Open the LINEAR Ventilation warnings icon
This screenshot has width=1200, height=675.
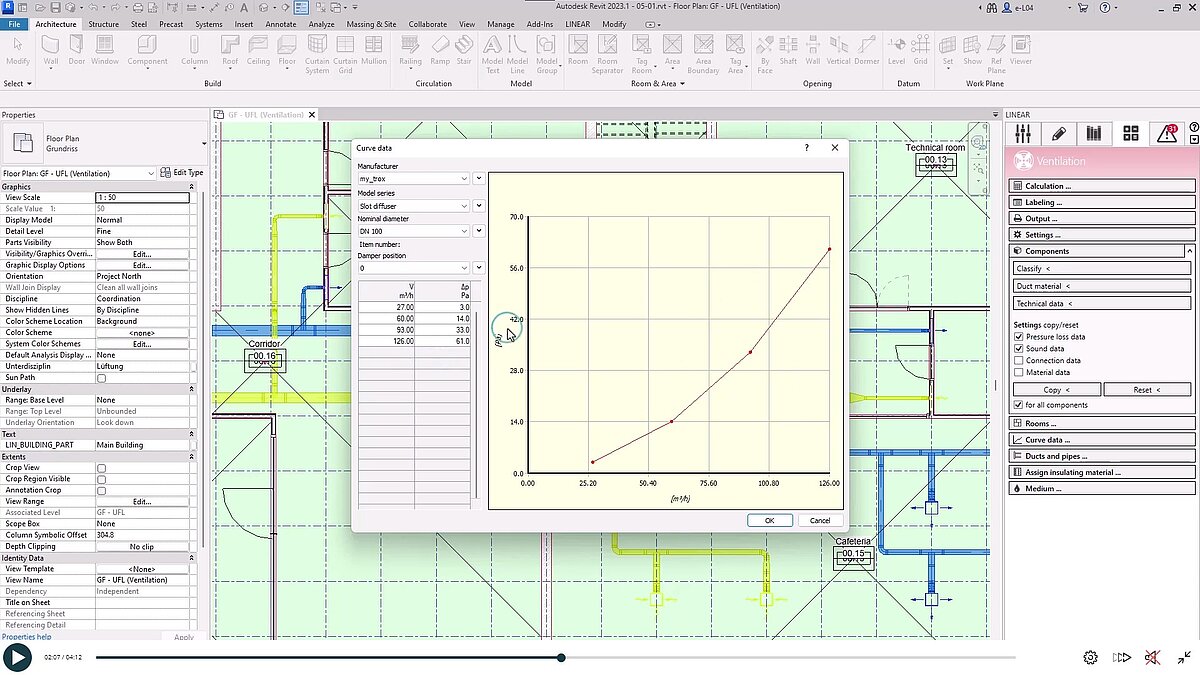[x=1168, y=133]
